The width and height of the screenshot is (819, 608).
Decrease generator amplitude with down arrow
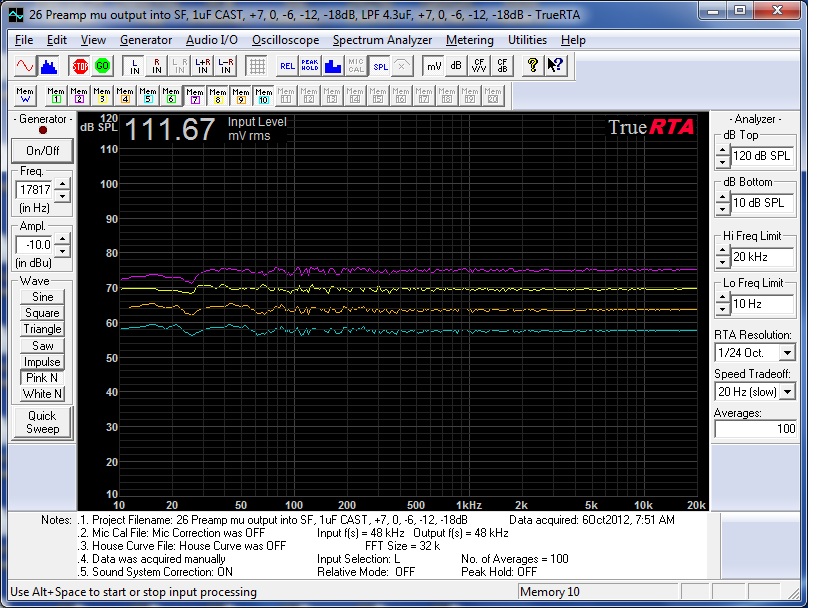[62, 251]
